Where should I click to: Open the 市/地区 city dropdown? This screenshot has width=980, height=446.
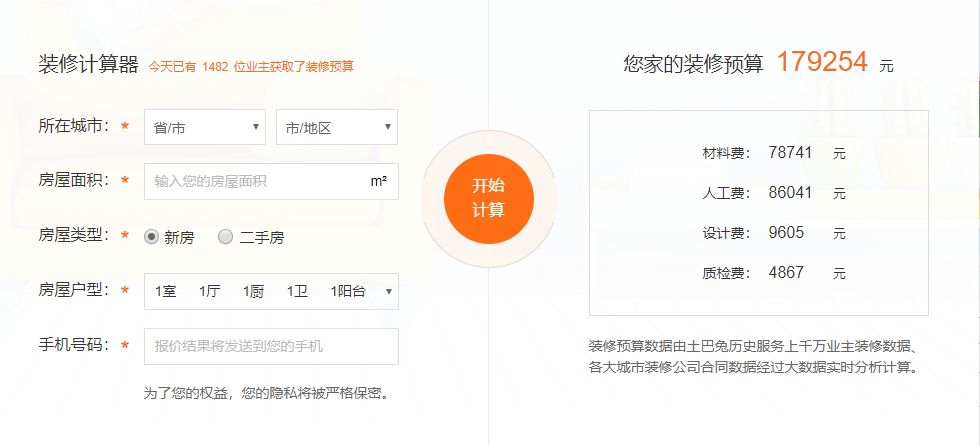[x=337, y=127]
